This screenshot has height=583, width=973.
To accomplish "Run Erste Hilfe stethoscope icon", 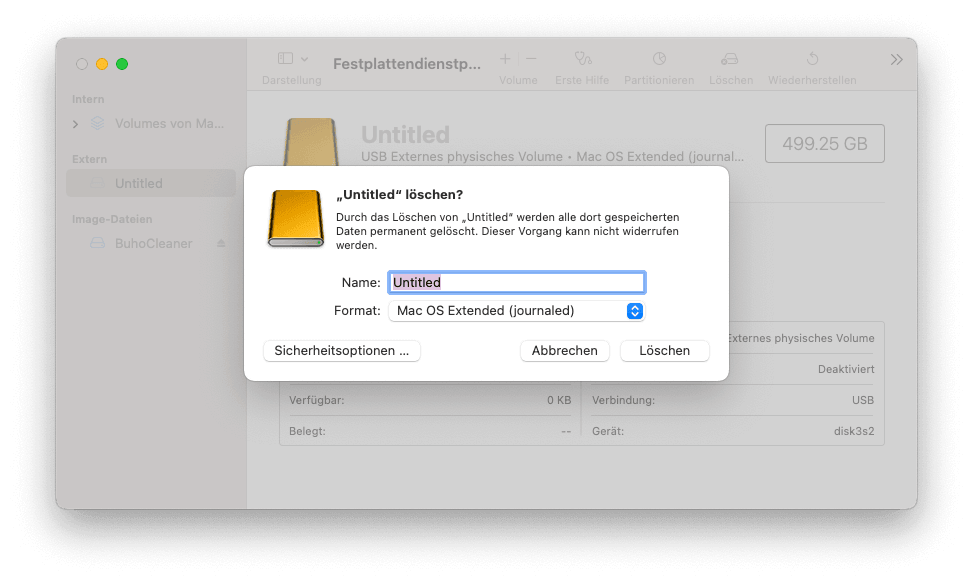I will (583, 58).
